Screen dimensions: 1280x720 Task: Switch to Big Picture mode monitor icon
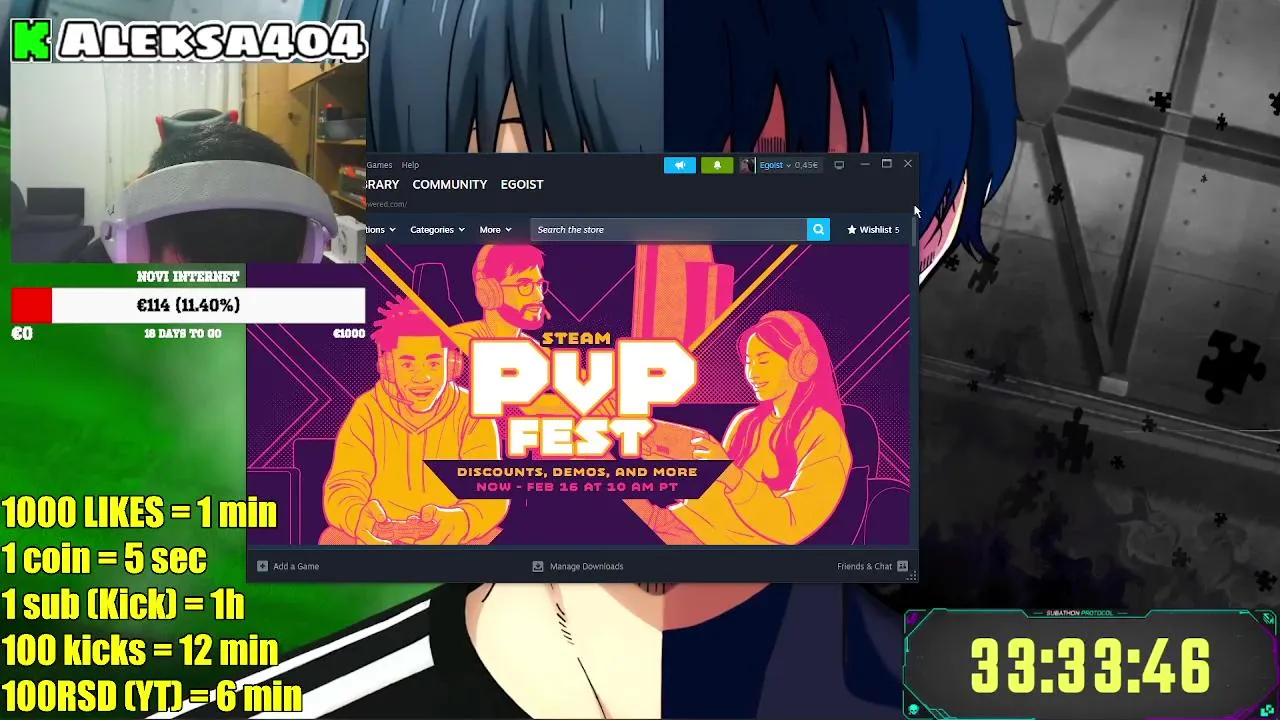[x=839, y=165]
